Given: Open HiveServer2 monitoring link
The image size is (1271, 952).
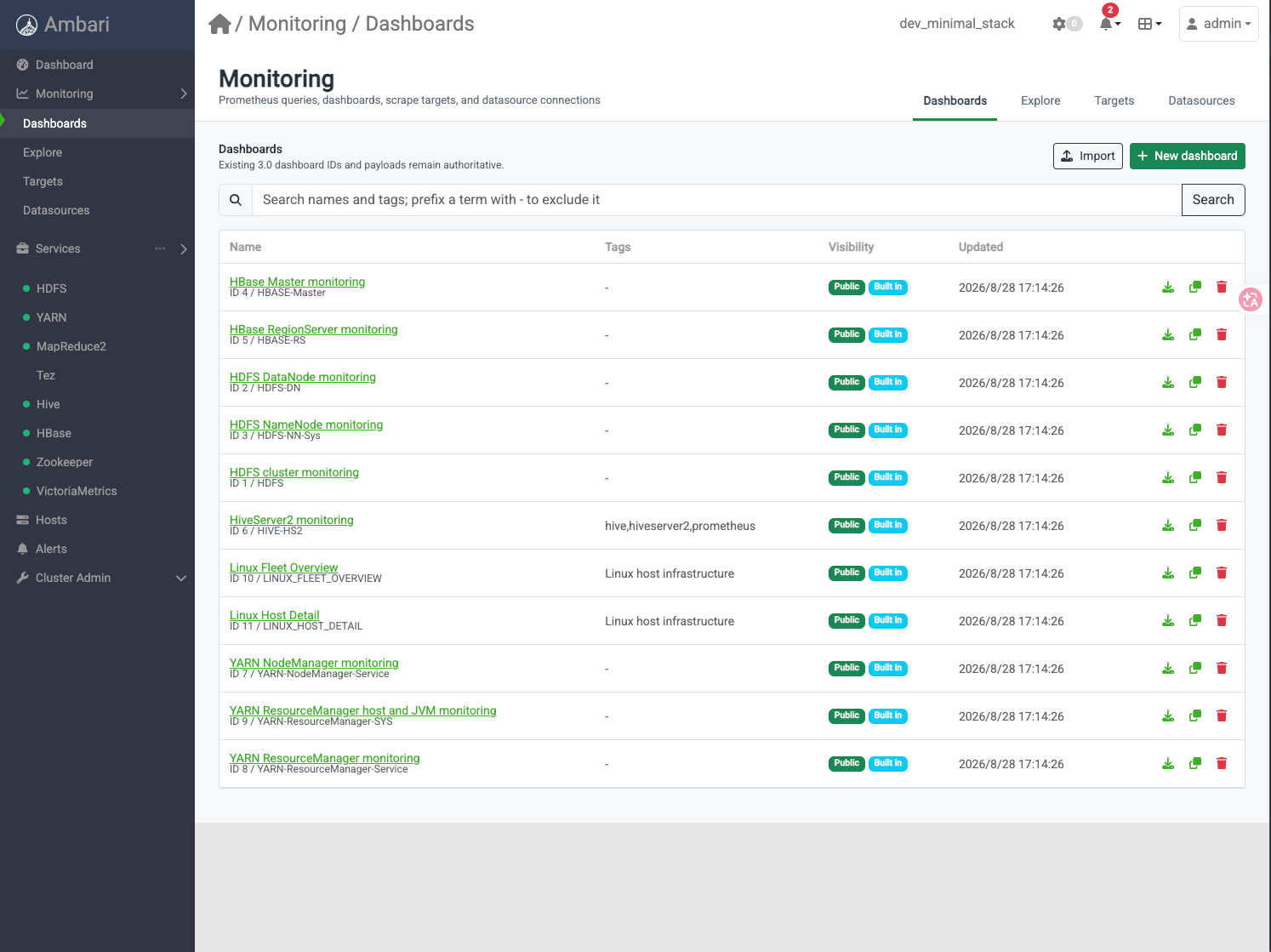Looking at the screenshot, I should click(292, 520).
